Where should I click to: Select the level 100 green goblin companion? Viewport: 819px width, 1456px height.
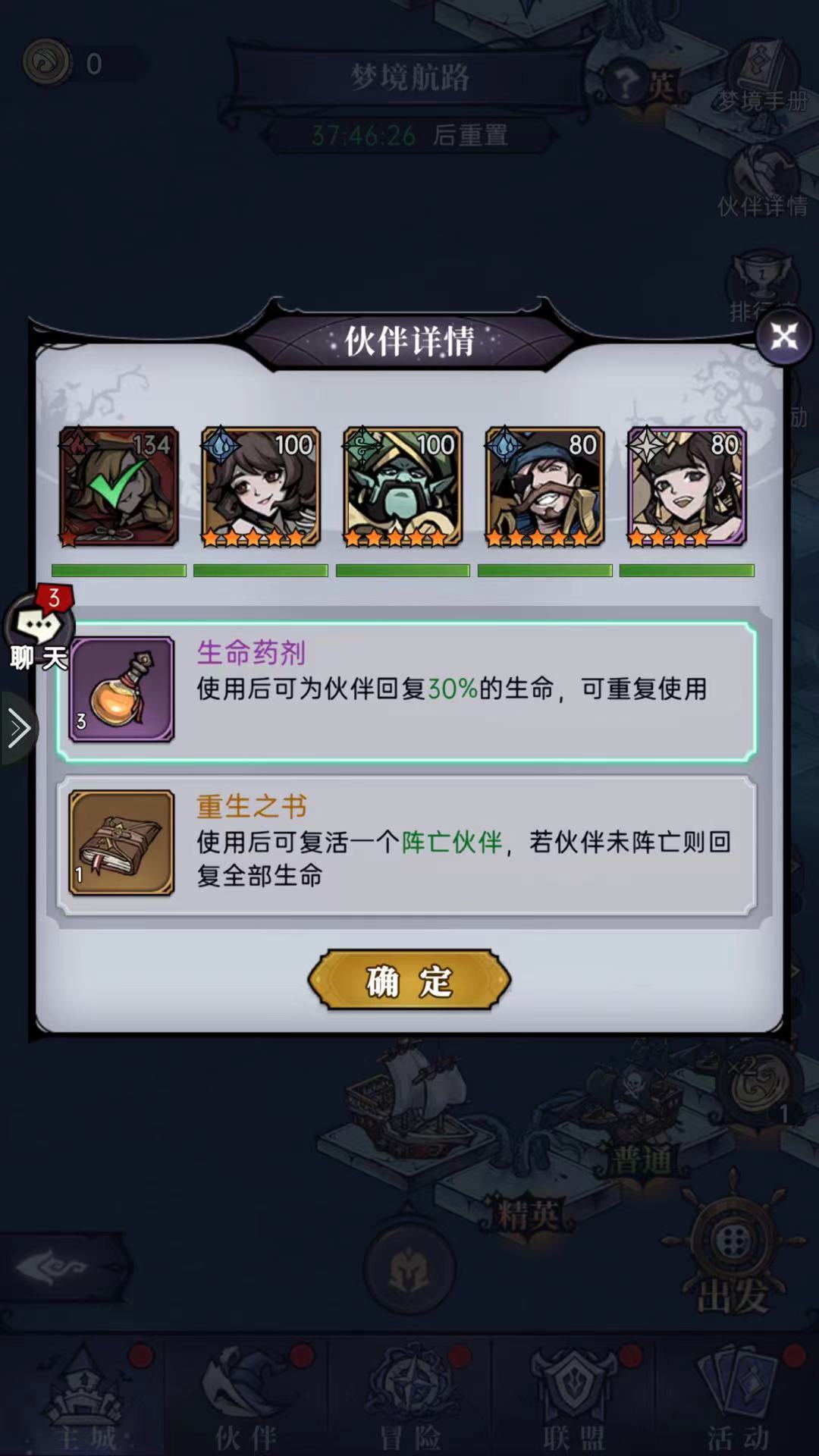(403, 486)
